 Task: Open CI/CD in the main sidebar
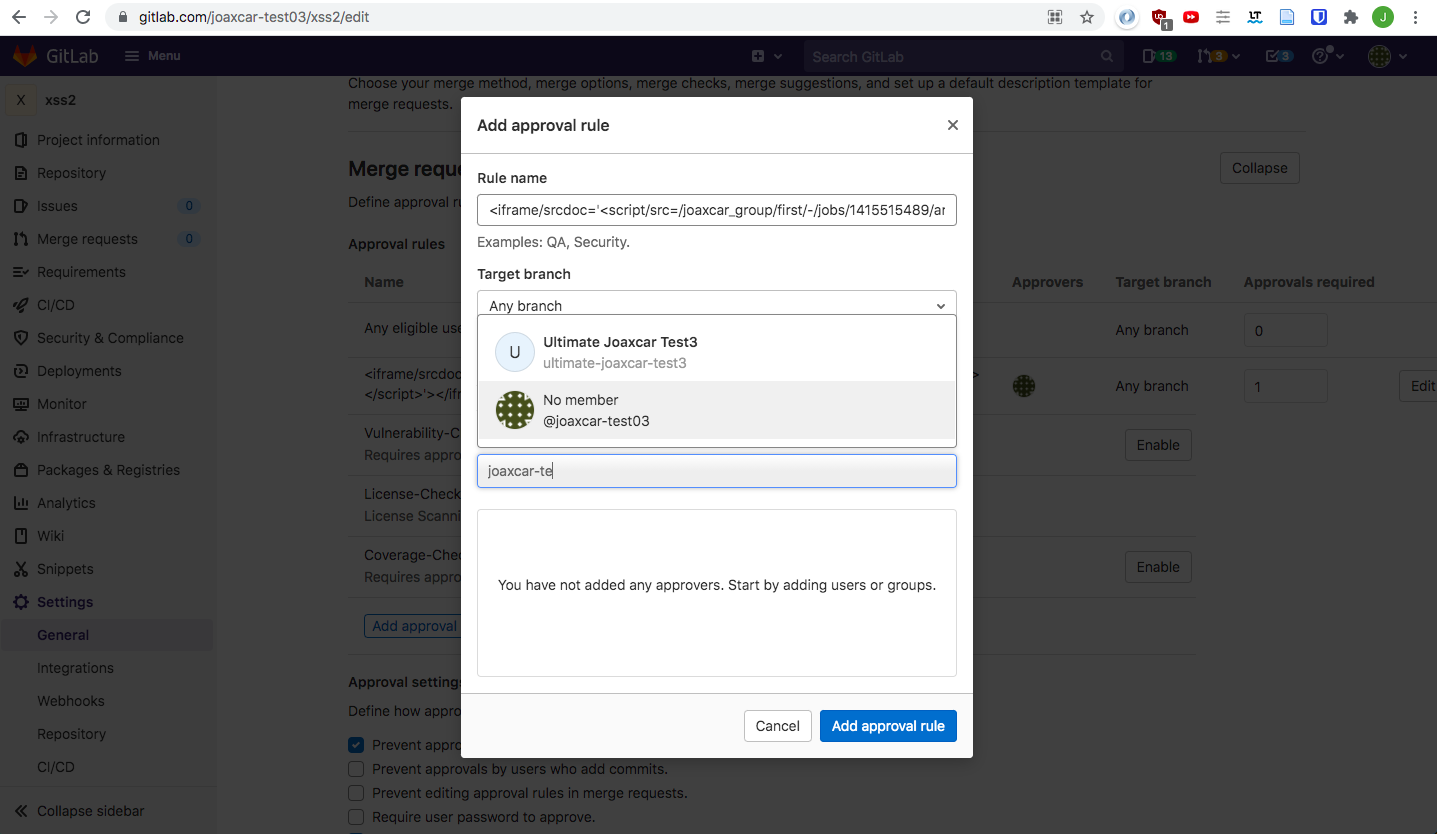click(x=56, y=305)
